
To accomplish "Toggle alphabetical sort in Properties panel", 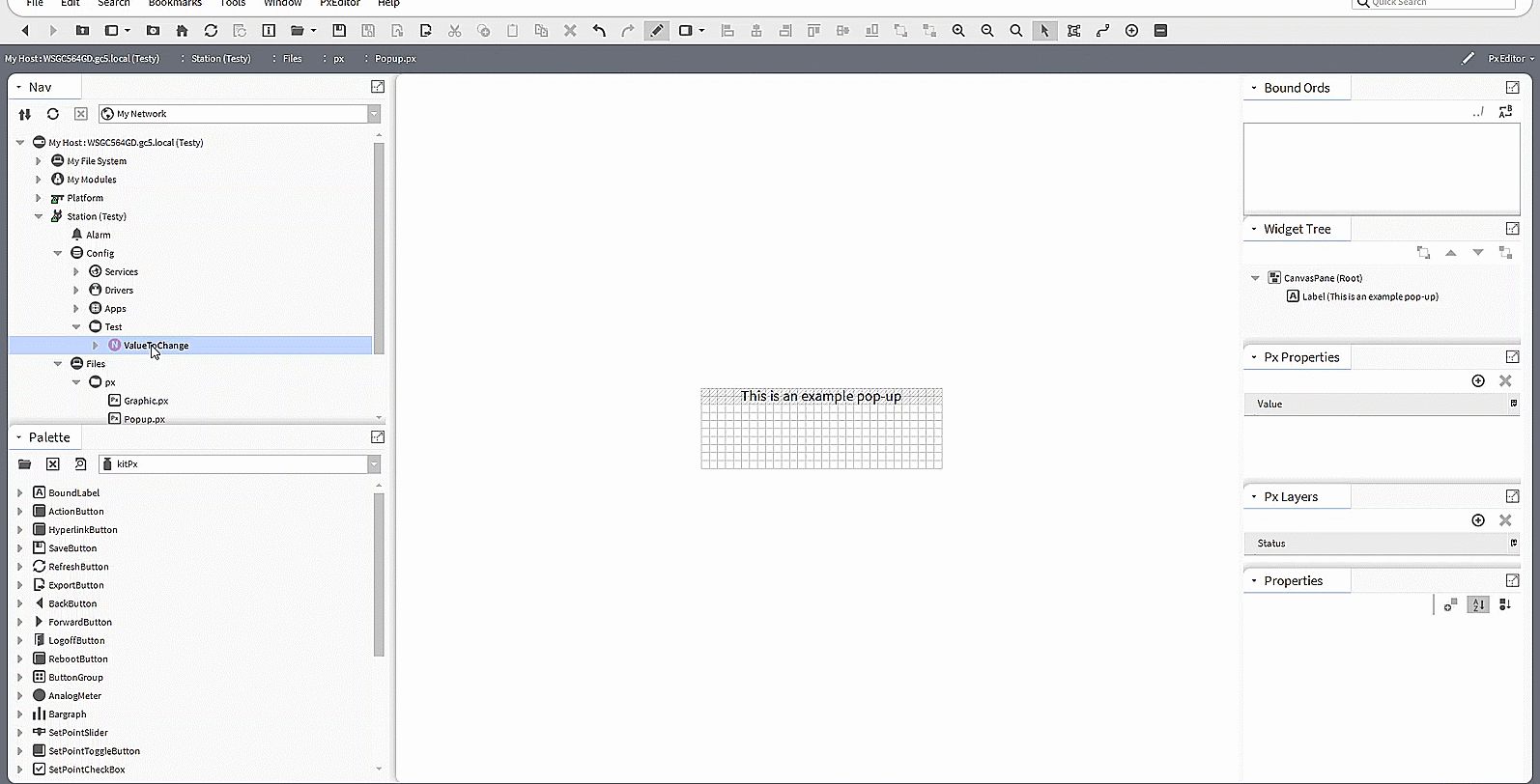I will point(1477,605).
